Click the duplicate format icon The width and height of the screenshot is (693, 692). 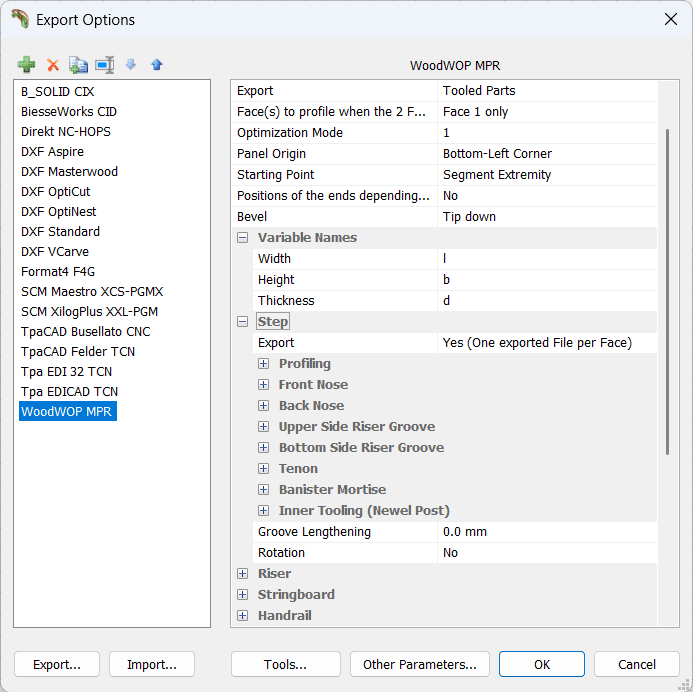(x=78, y=65)
